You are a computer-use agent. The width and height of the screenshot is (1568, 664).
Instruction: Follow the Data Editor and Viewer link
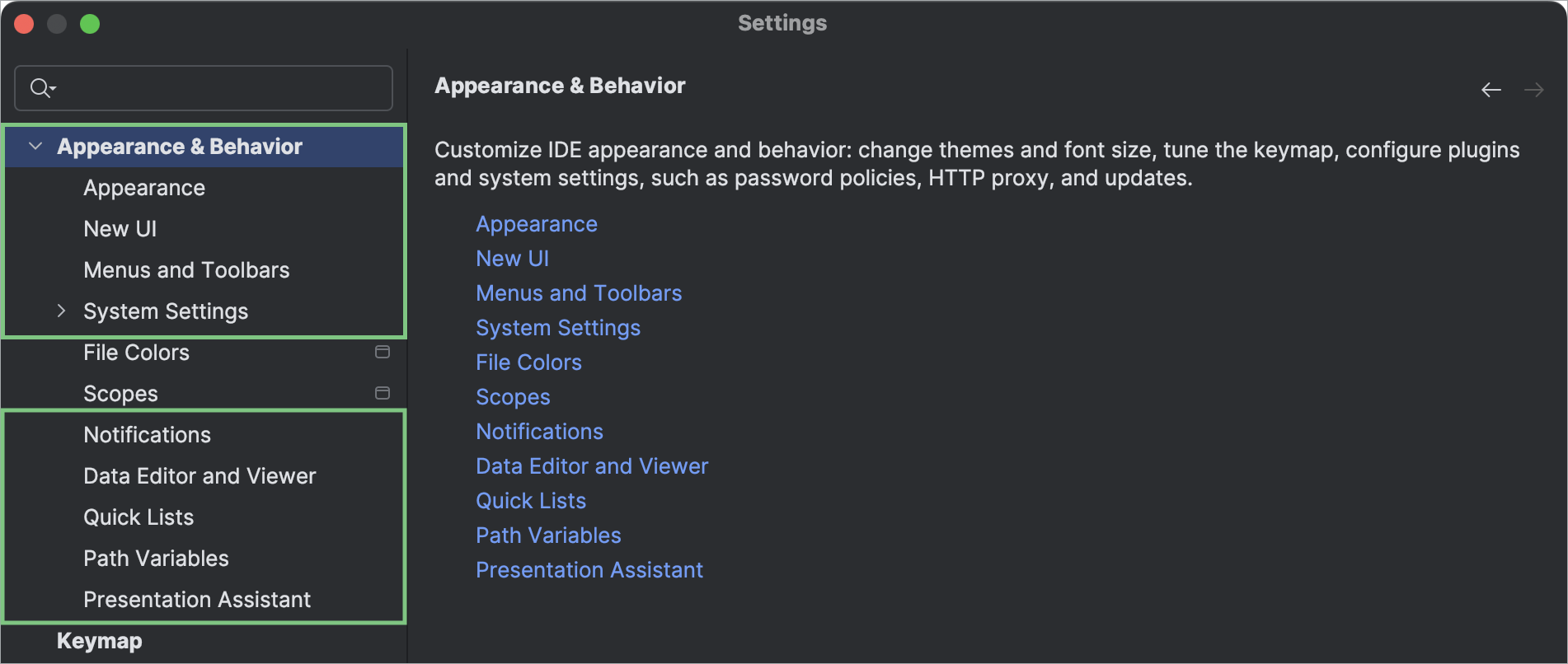tap(592, 465)
